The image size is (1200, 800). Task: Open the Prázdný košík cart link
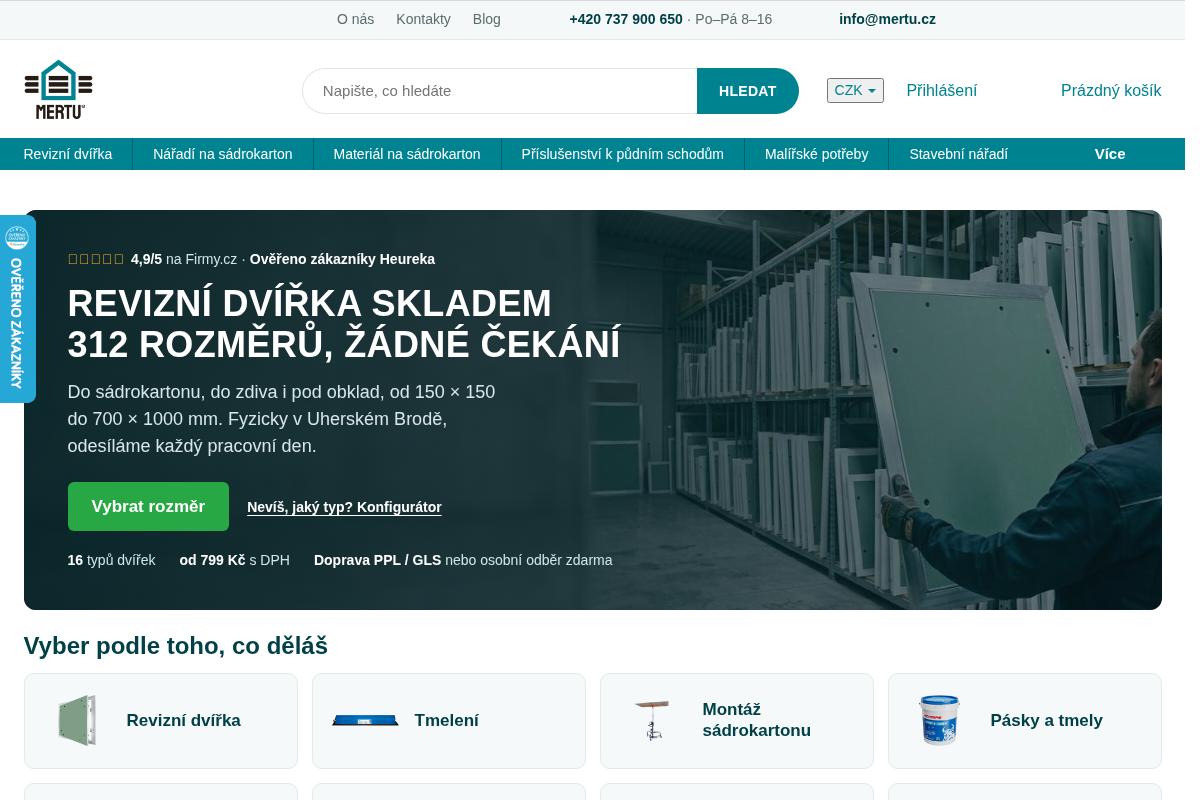tap(1111, 90)
